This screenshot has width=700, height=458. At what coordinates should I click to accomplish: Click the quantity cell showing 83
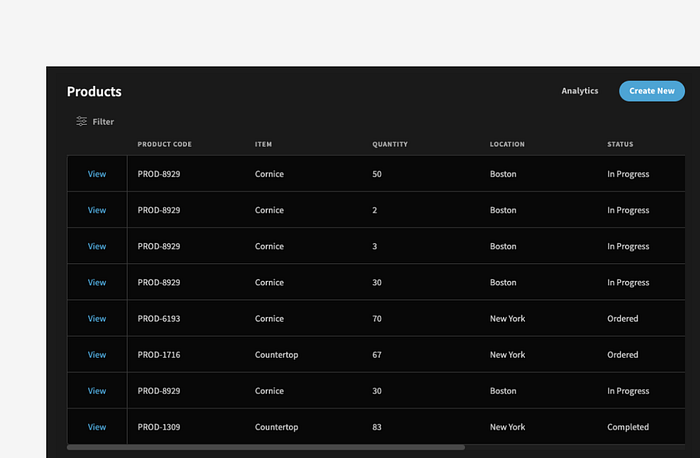(377, 427)
